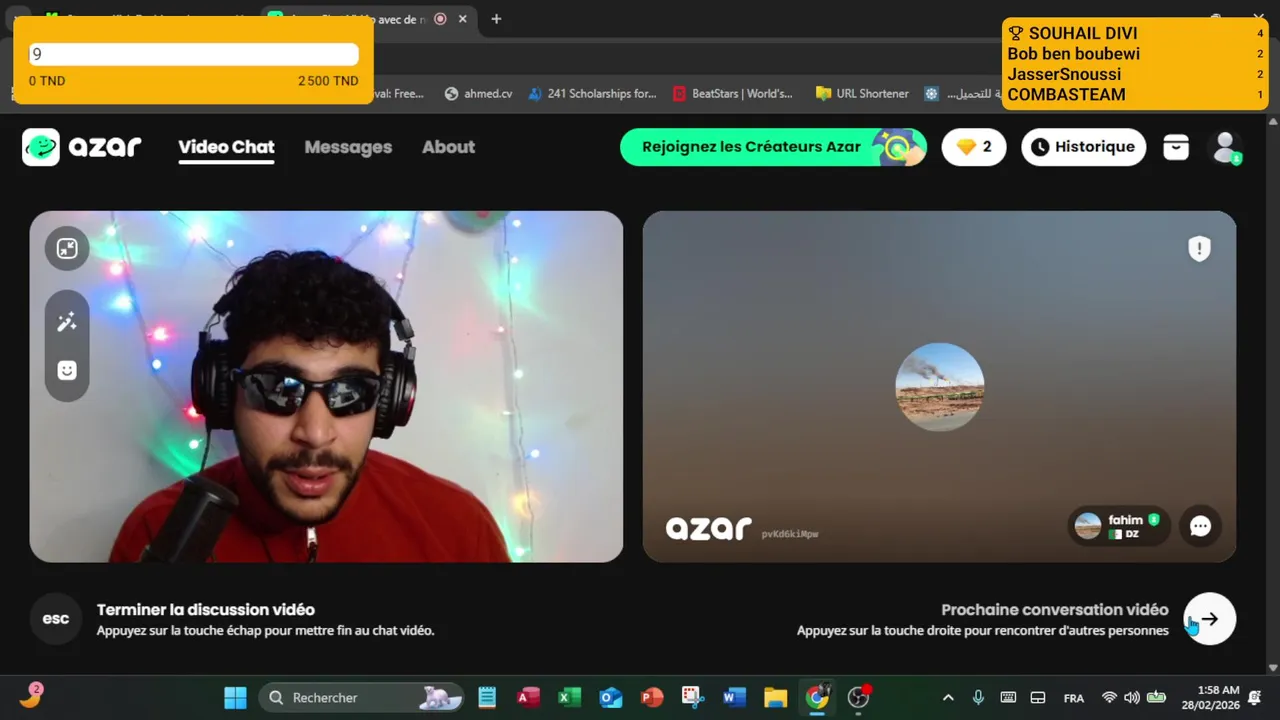The image size is (1280, 720).
Task: Open the Windows Start menu
Action: [235, 697]
